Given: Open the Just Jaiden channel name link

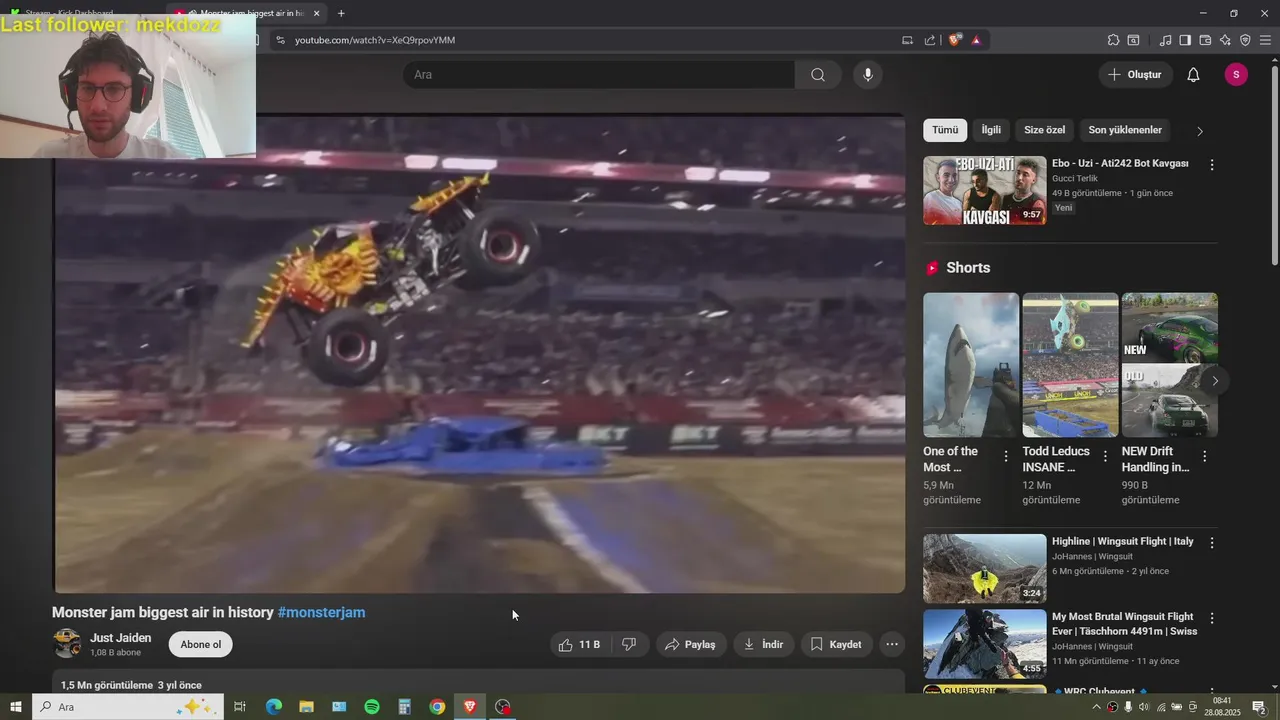Looking at the screenshot, I should tap(121, 638).
